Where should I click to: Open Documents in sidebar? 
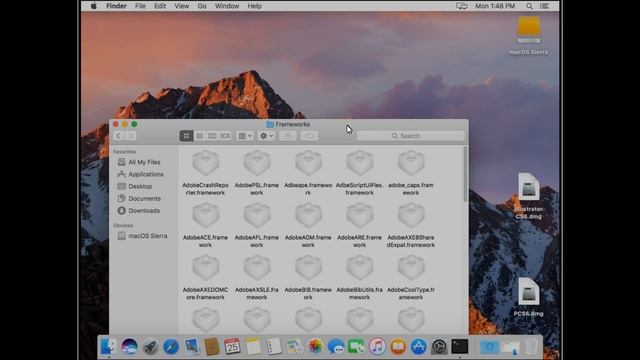point(144,199)
